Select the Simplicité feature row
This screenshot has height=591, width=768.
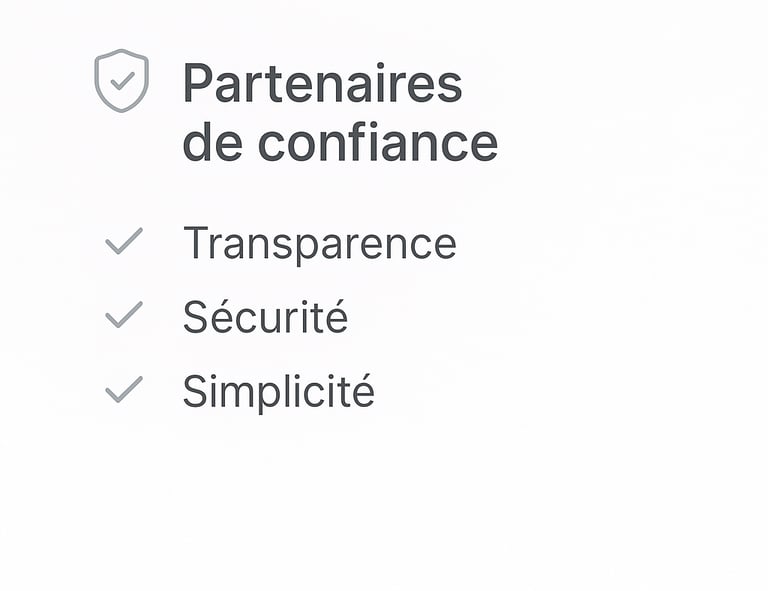pyautogui.click(x=240, y=392)
